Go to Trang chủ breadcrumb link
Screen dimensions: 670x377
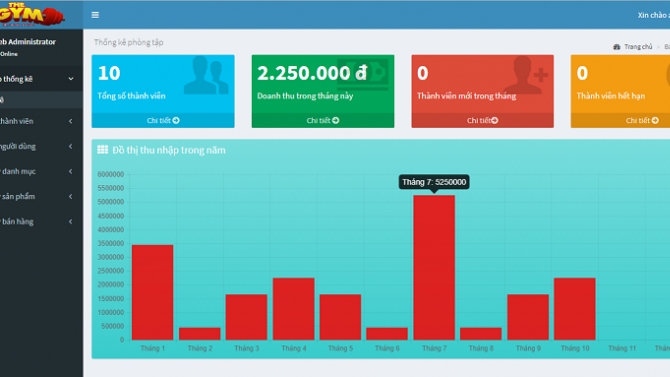[x=638, y=47]
